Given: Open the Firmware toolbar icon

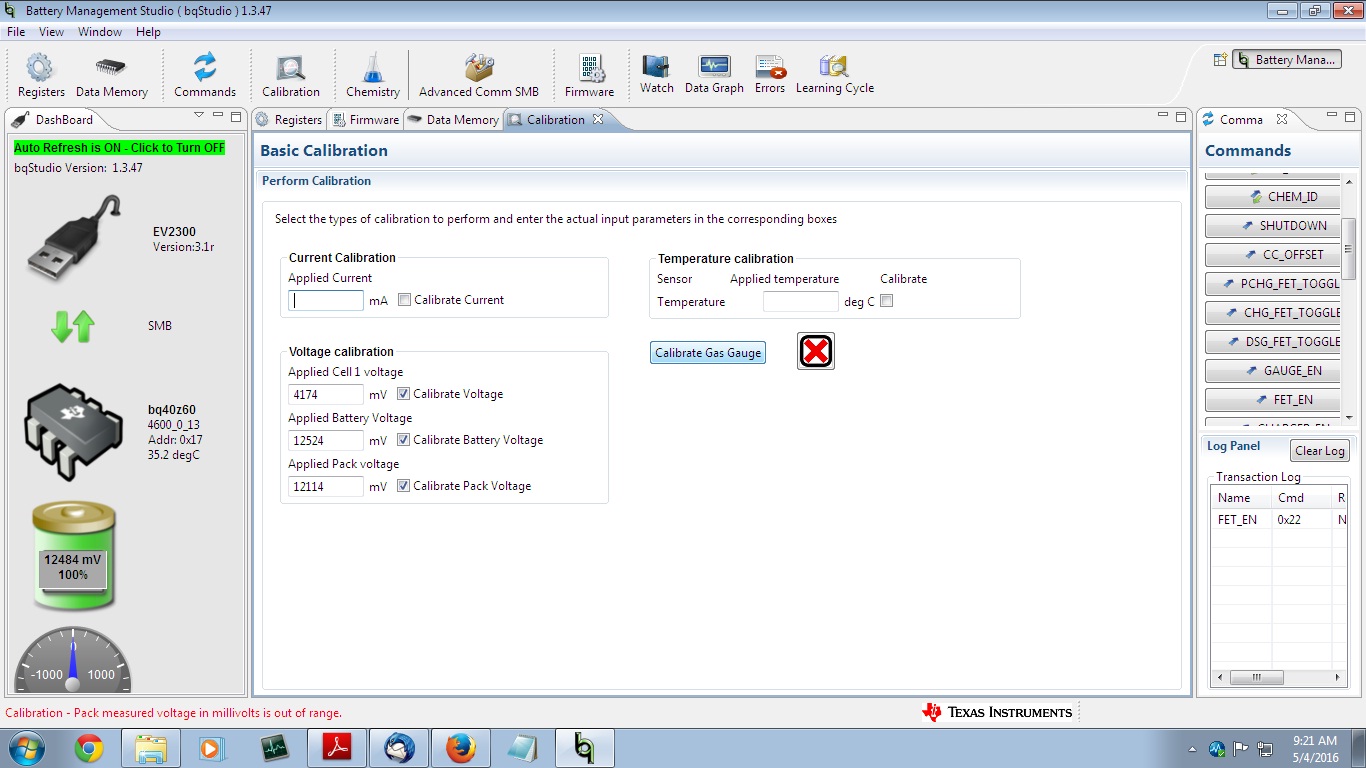Looking at the screenshot, I should pos(589,76).
